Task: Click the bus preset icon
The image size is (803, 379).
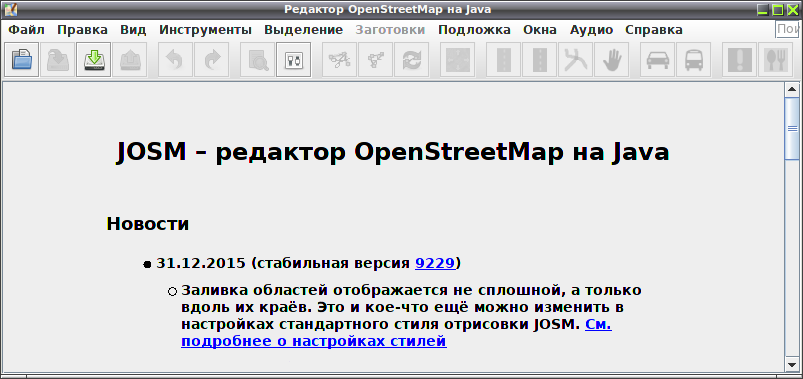Action: (693, 59)
